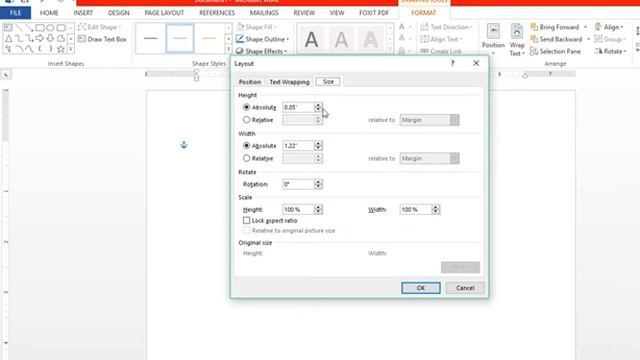Screen dimensions: 640x360
Task: Apply the selected blue line shape style
Action: (x=180, y=39)
